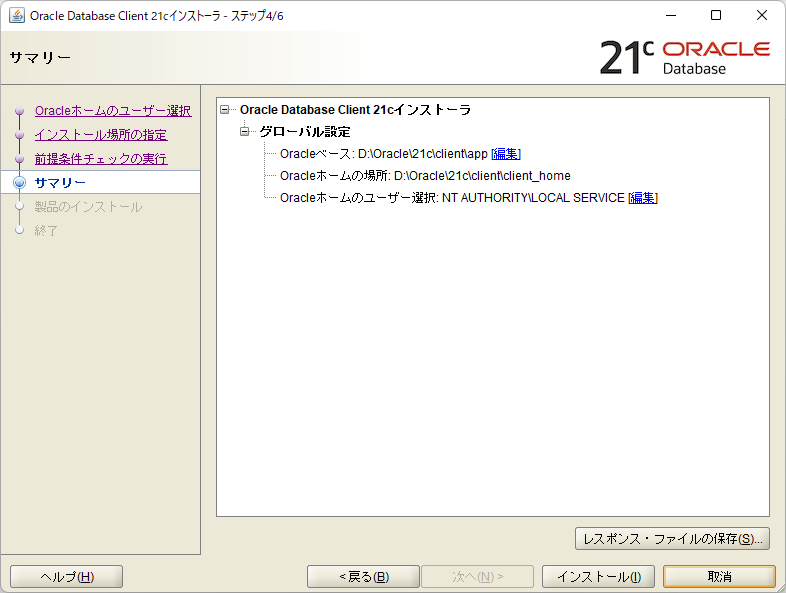Open help with the ヘルプ(H) button

[67, 577]
